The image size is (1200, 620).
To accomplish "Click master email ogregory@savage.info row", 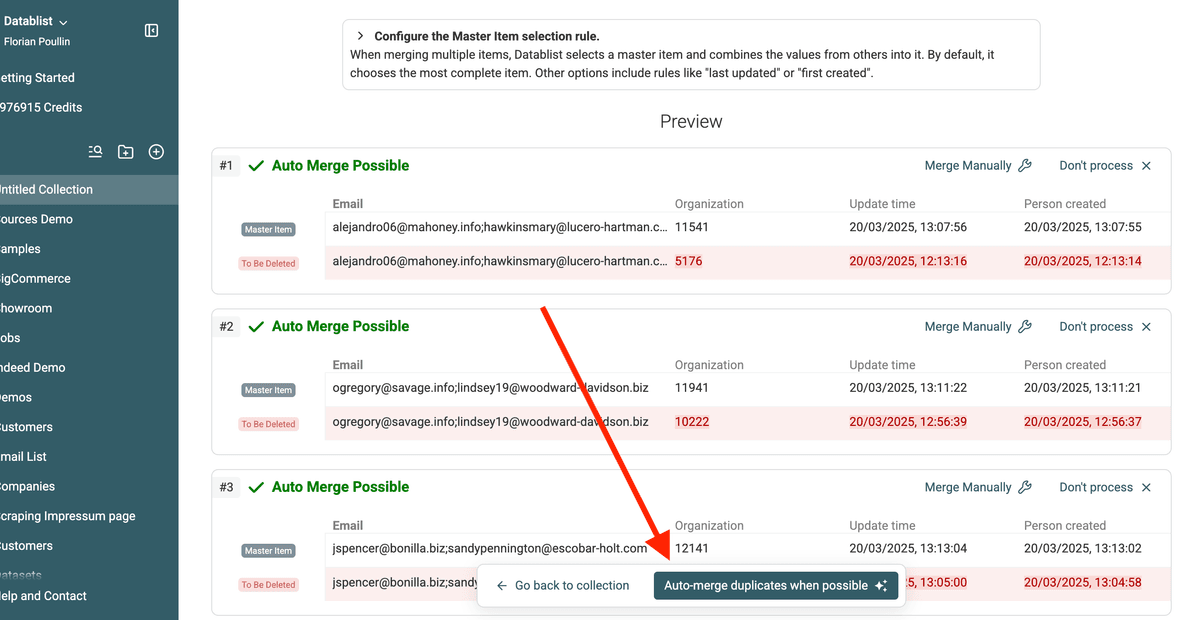I will [491, 387].
